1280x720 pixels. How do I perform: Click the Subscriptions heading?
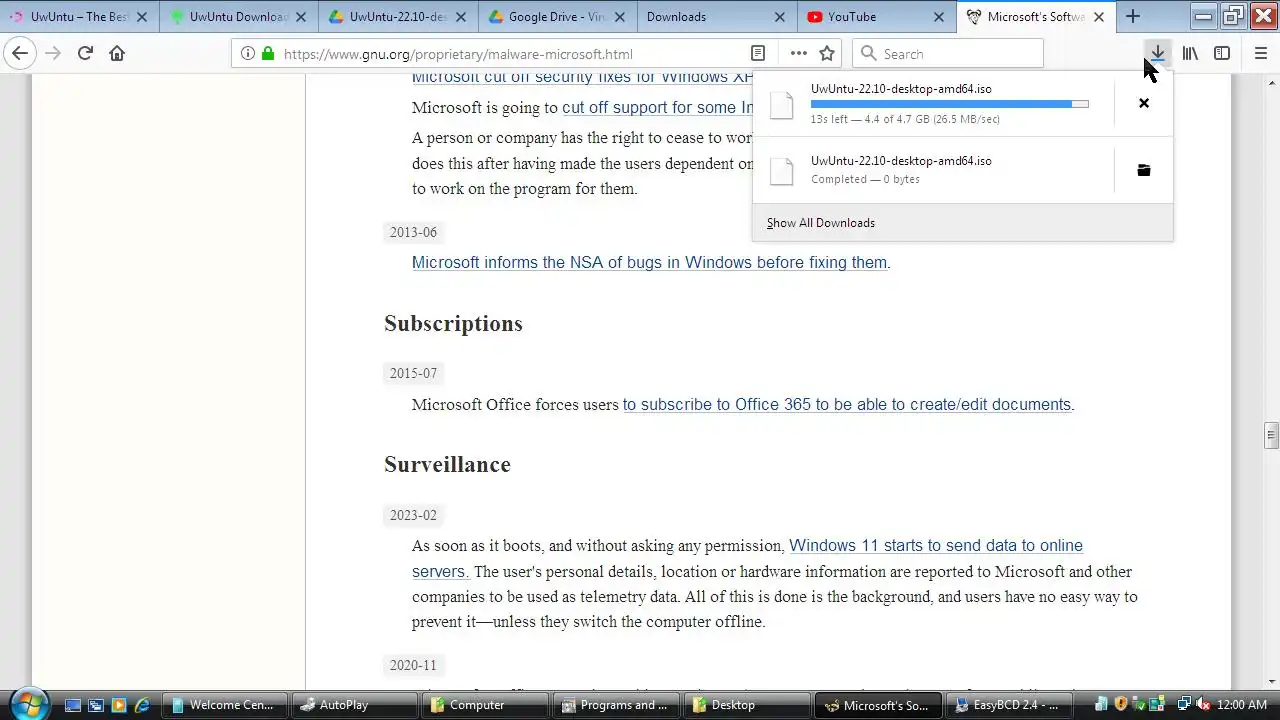(x=453, y=323)
